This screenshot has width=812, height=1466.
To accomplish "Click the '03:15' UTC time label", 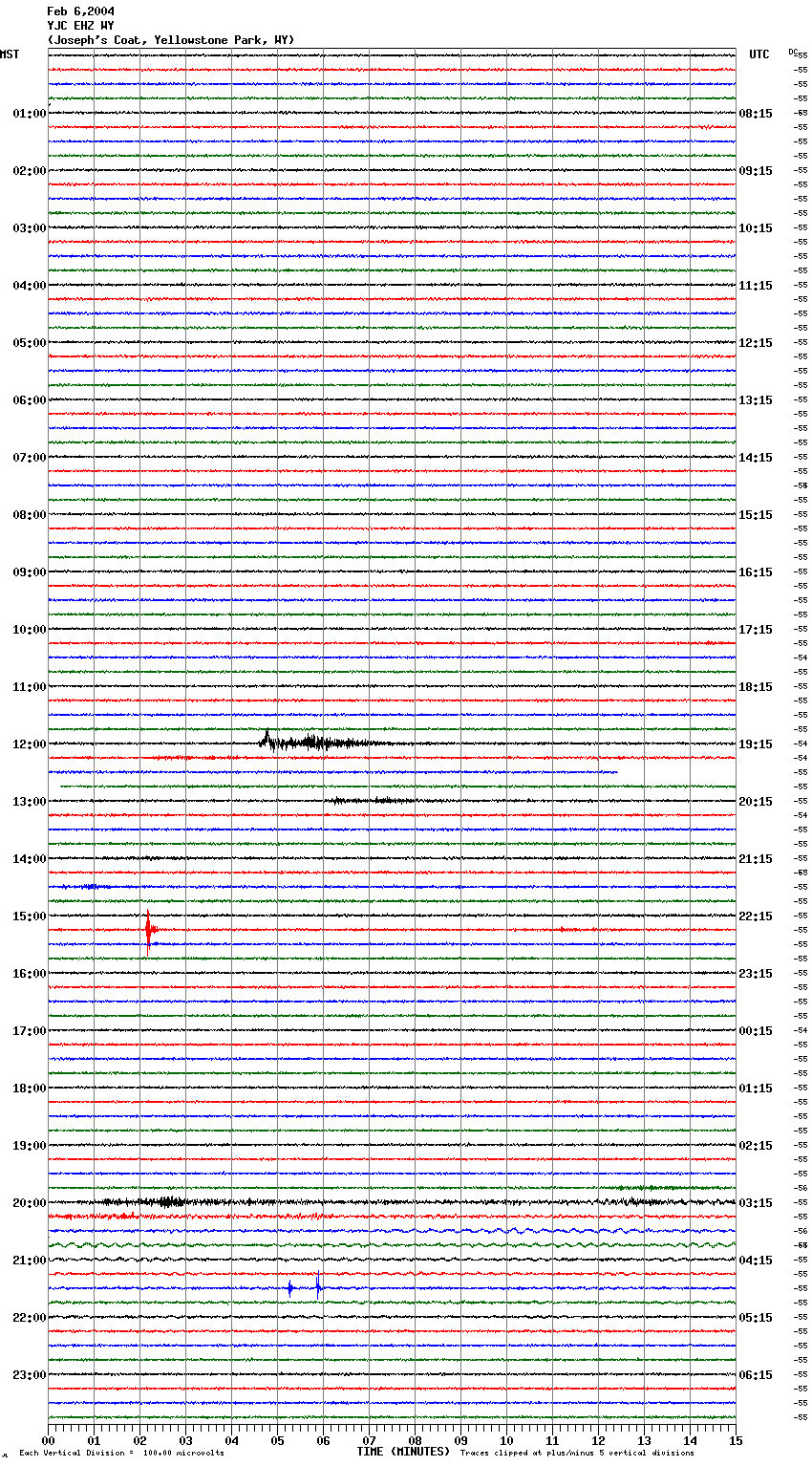I will (756, 1203).
